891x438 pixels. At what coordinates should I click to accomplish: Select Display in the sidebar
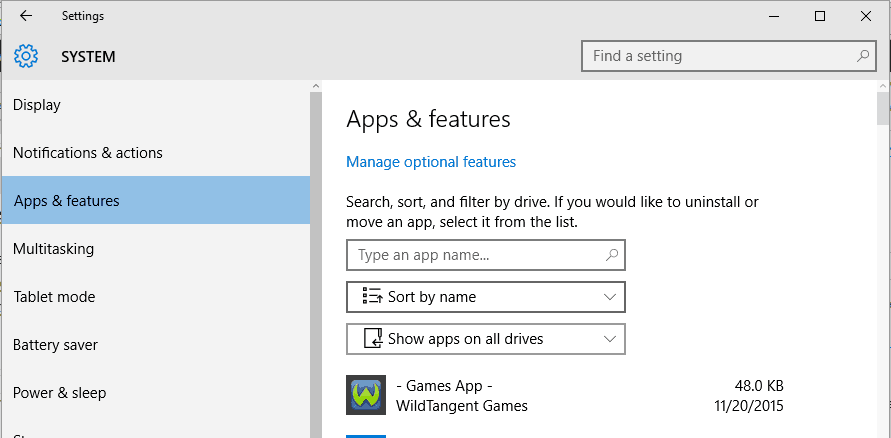click(x=156, y=105)
